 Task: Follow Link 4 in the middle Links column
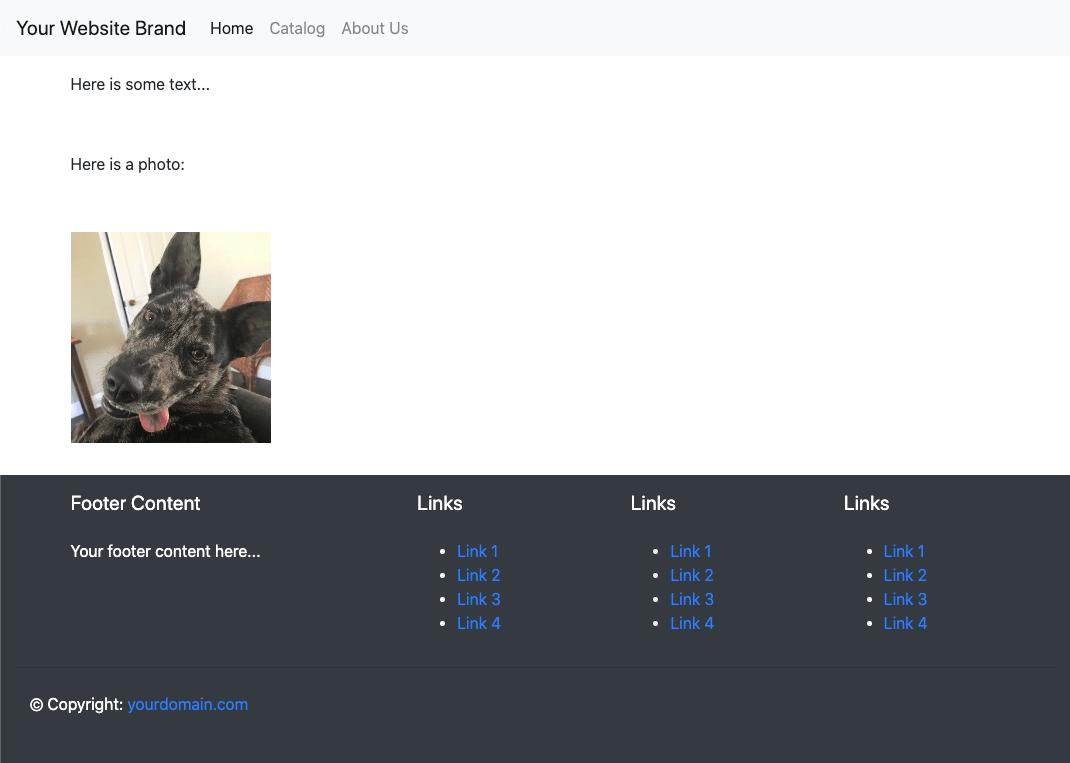[x=691, y=623]
